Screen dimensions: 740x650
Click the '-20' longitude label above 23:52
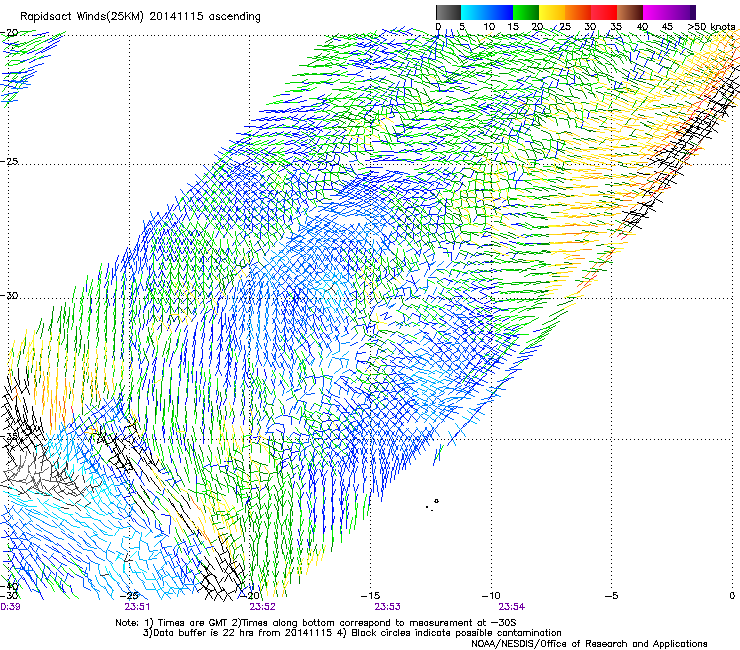[x=251, y=596]
